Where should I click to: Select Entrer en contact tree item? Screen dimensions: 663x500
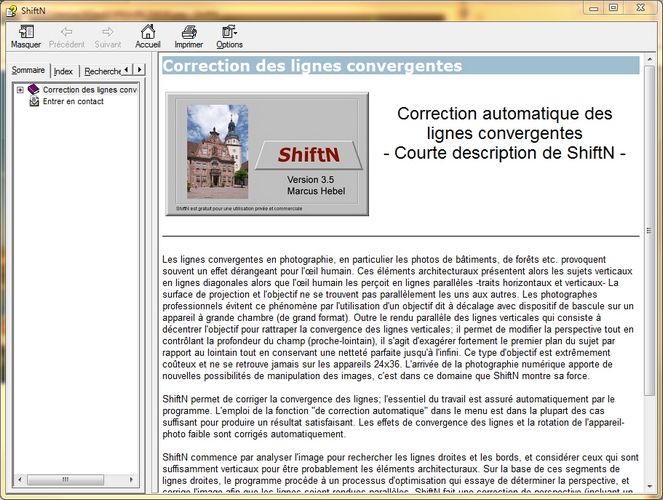point(73,101)
